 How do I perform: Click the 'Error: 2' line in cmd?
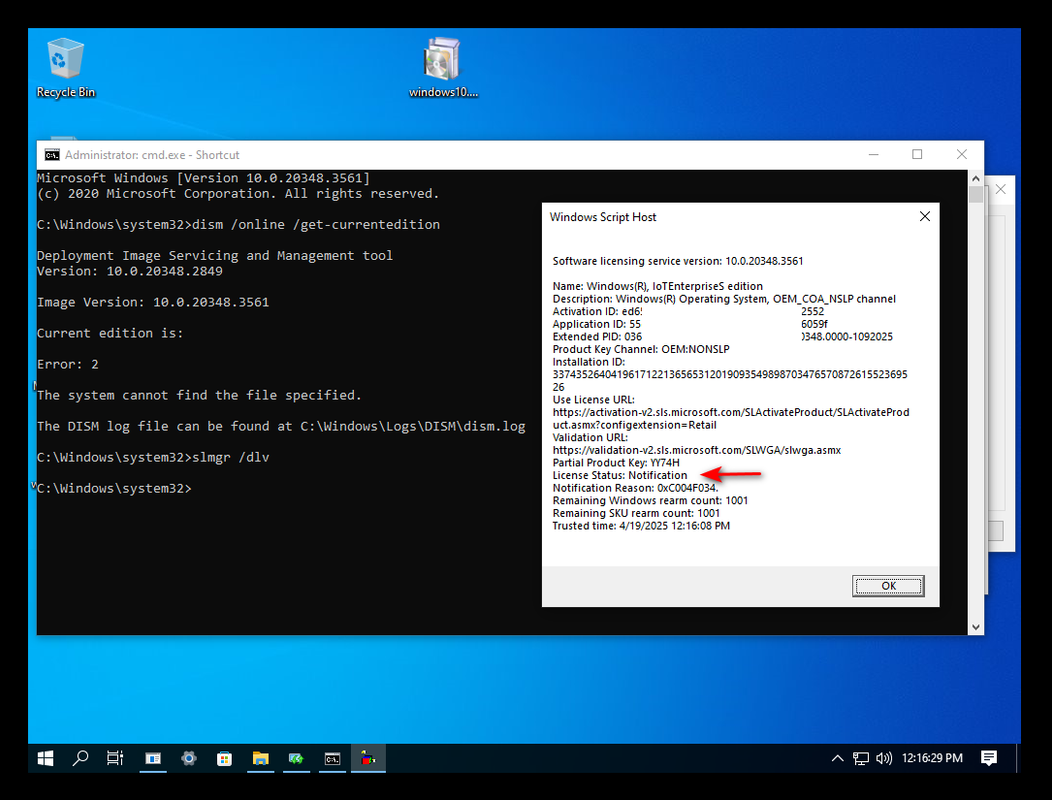[x=68, y=364]
